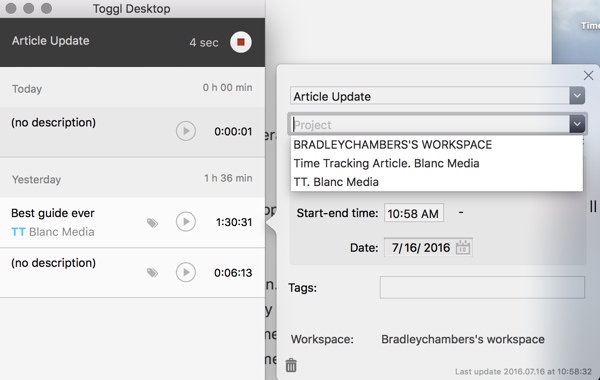Click tag icon on 0:06:13 entry
Image resolution: width=600 pixels, height=380 pixels.
point(152,272)
